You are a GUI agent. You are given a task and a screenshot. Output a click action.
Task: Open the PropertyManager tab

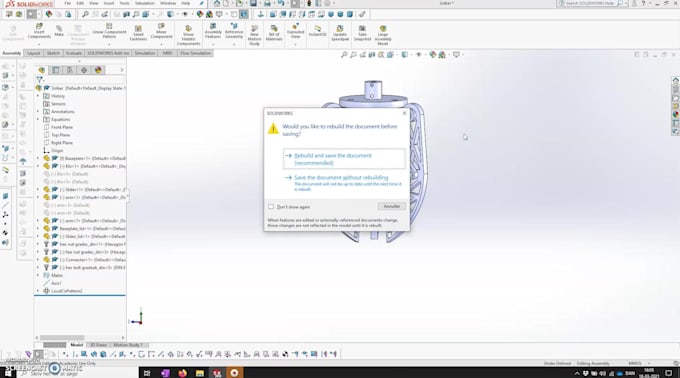tap(56, 70)
